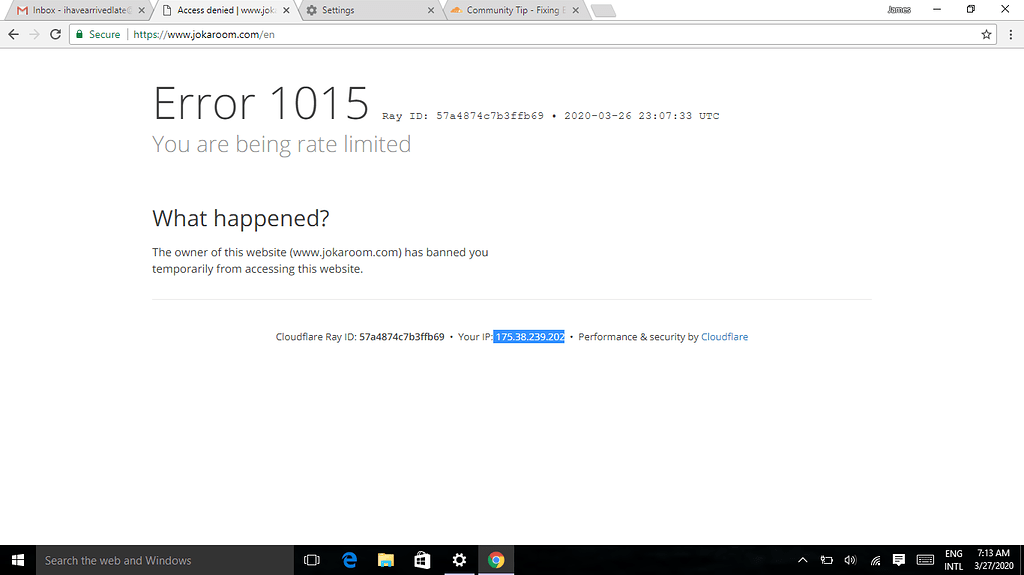
Task: Click the 'What happened?' heading
Action: 241,218
